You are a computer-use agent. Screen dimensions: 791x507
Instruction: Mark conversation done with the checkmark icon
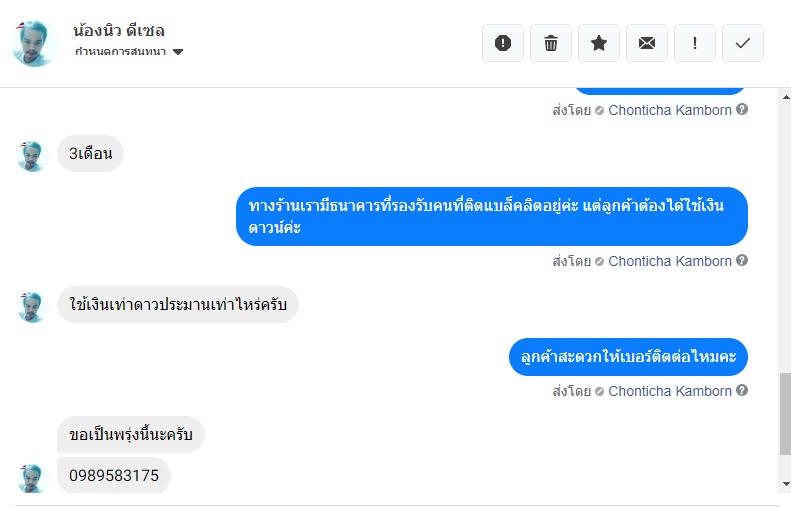[743, 43]
